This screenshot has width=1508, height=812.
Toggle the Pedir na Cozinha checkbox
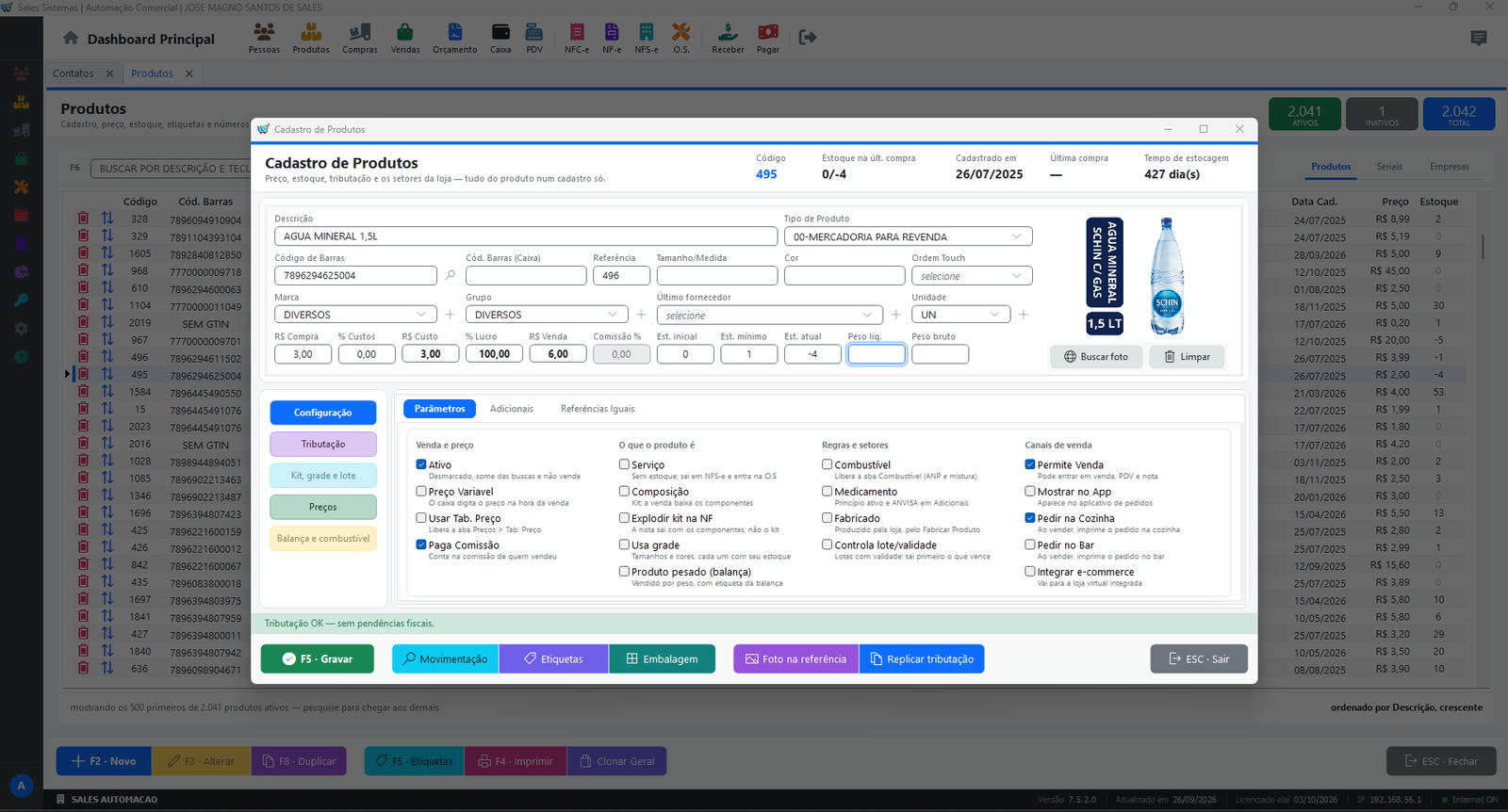tap(1030, 518)
